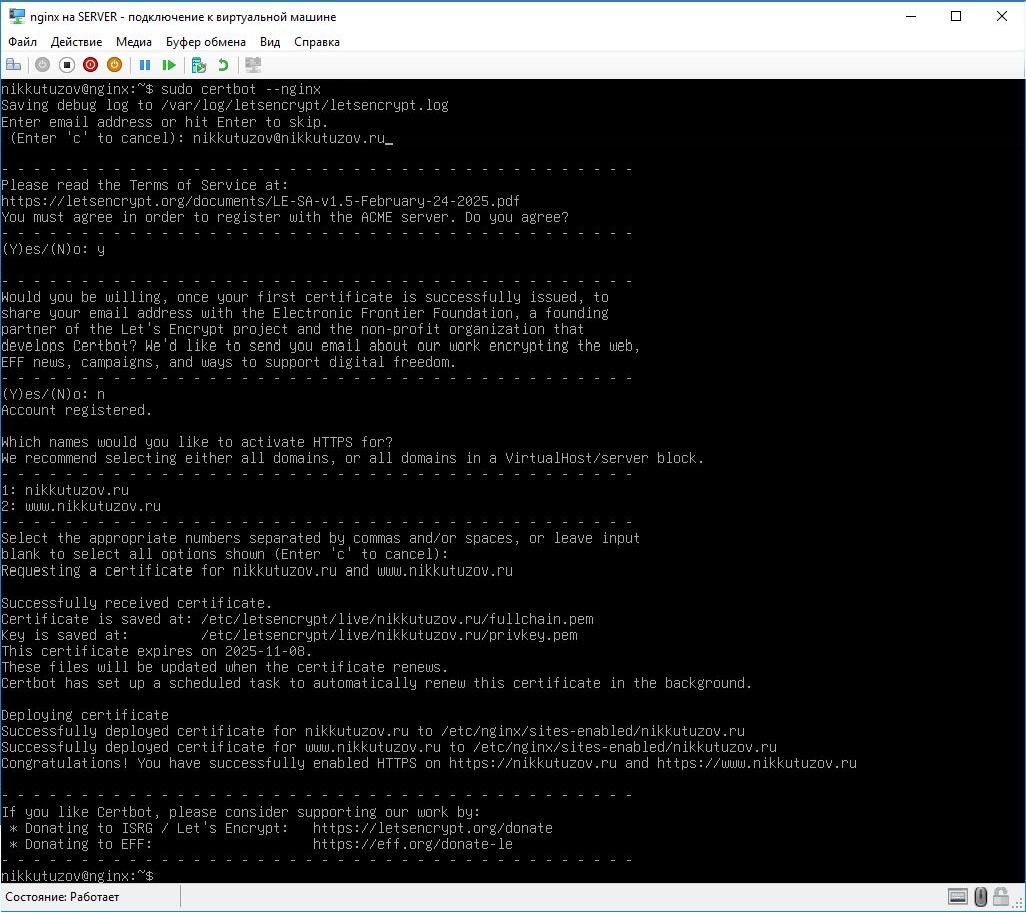The height and width of the screenshot is (913, 1026).
Task: Click the grayed-out Start VM icon
Action: tap(42, 65)
